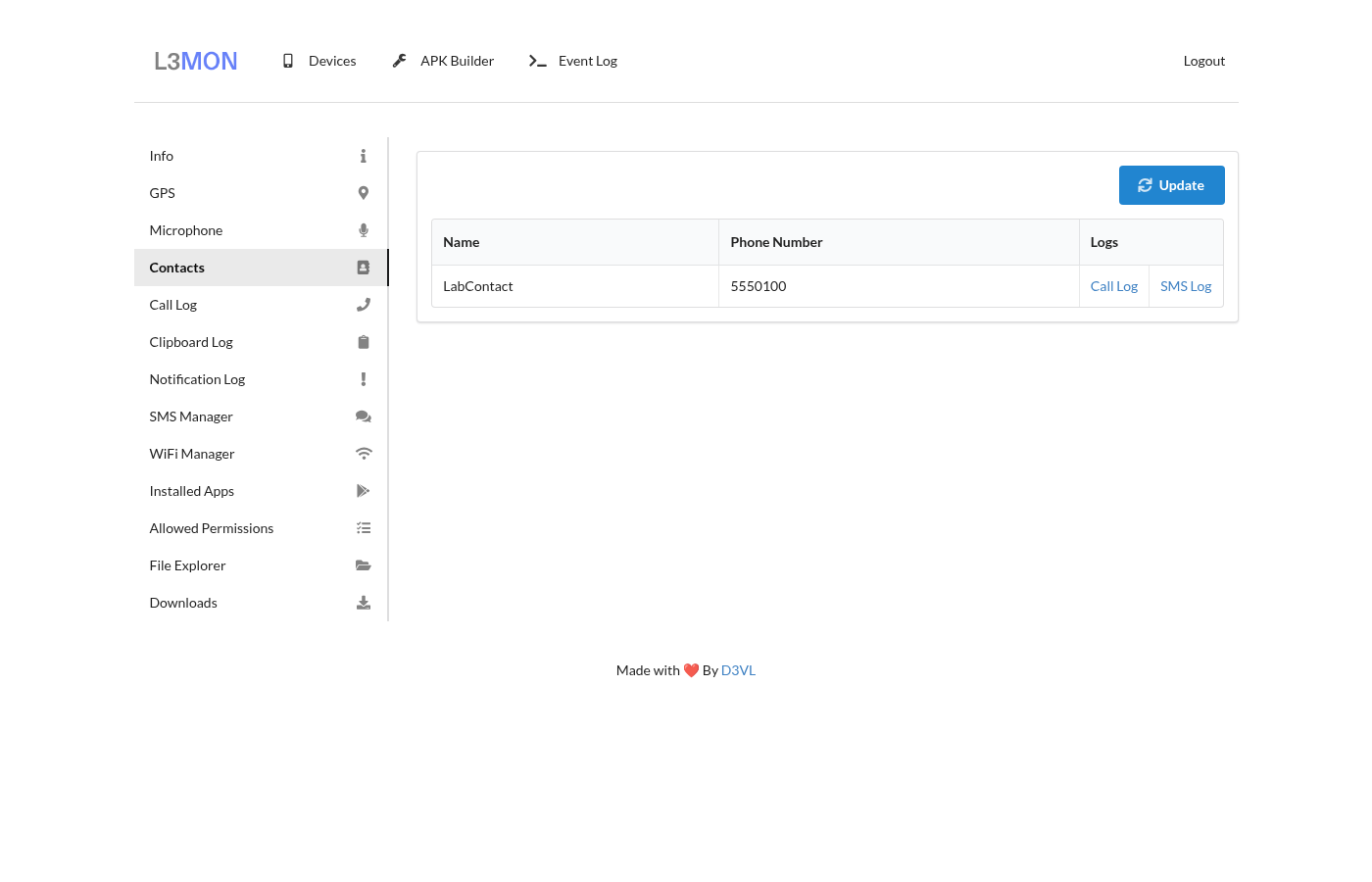Click the SMS Manager chat bubbles icon

coord(363,416)
